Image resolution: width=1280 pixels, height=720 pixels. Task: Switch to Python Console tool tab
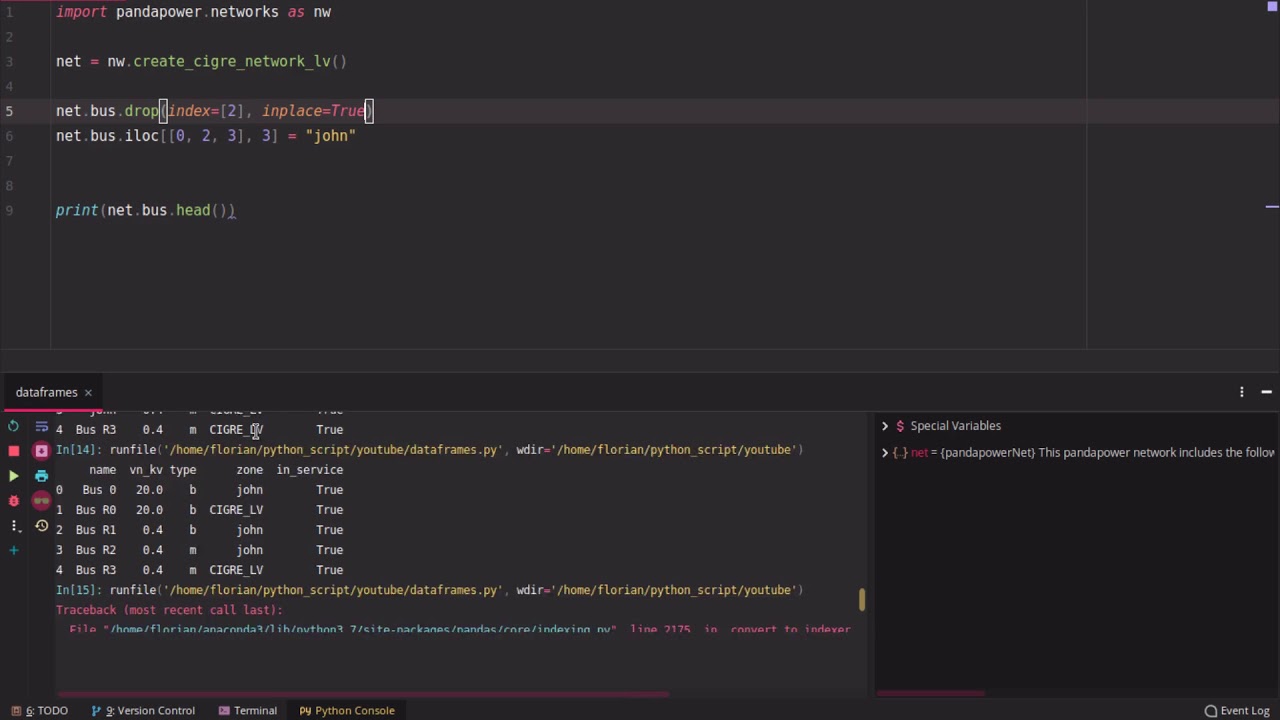(x=347, y=710)
